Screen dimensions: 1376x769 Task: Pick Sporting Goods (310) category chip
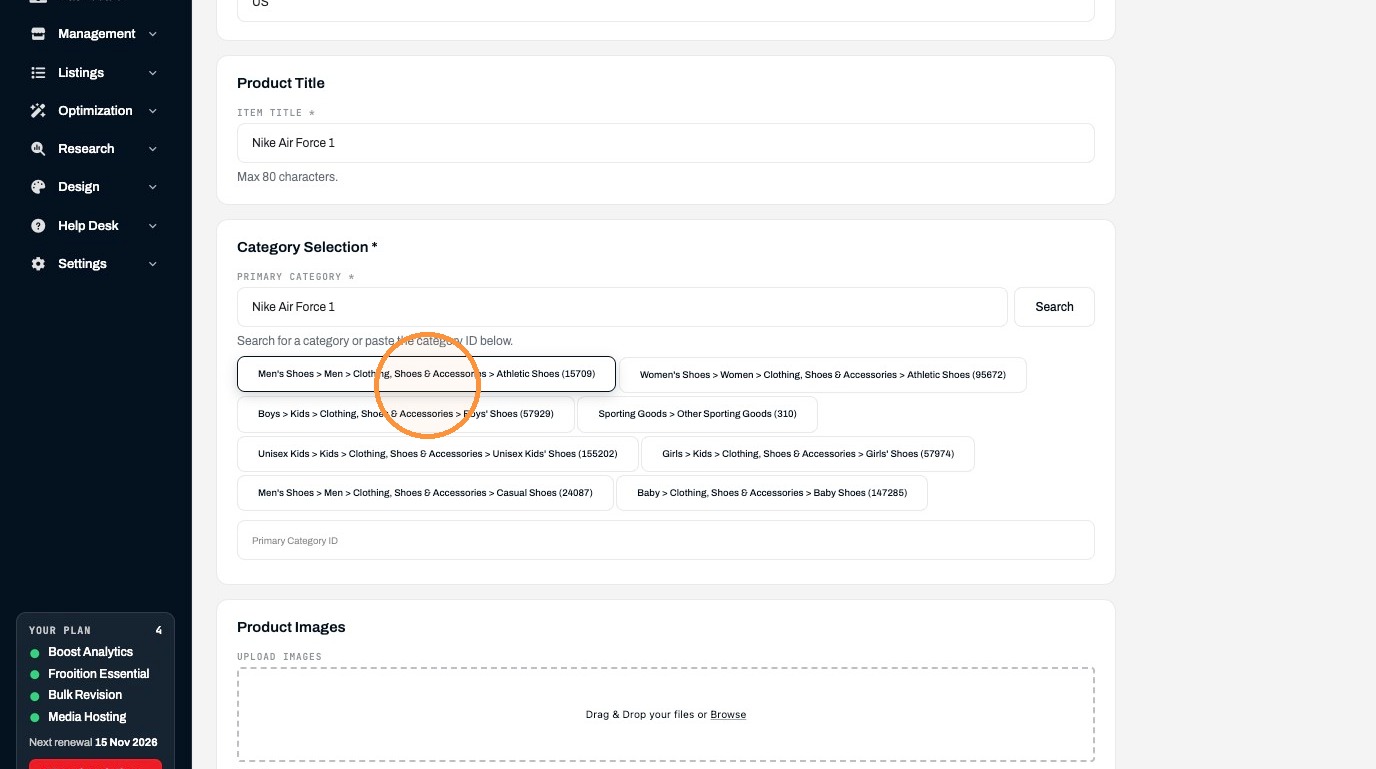click(x=697, y=414)
